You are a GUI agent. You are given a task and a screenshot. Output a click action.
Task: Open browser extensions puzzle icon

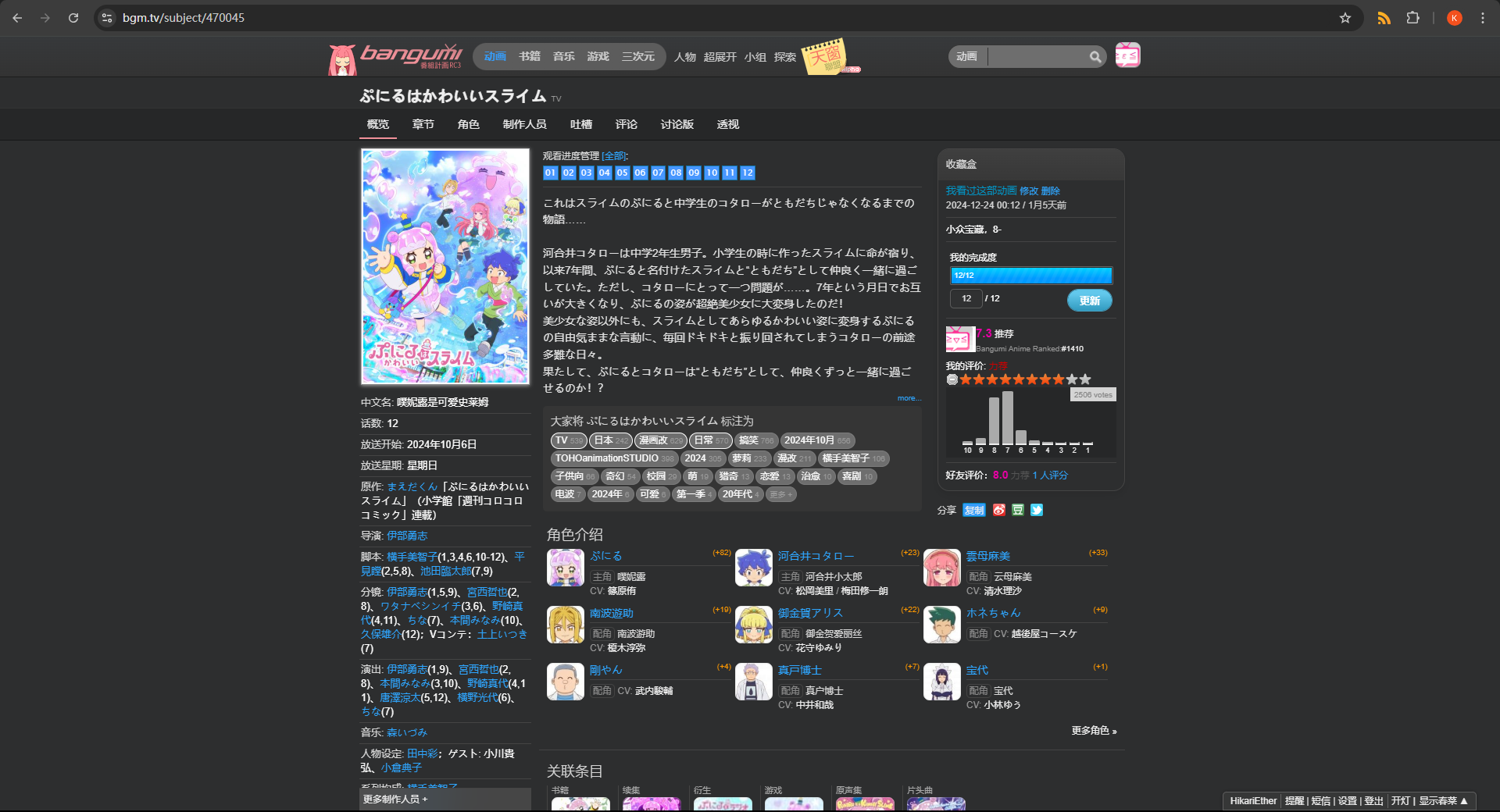(1412, 18)
